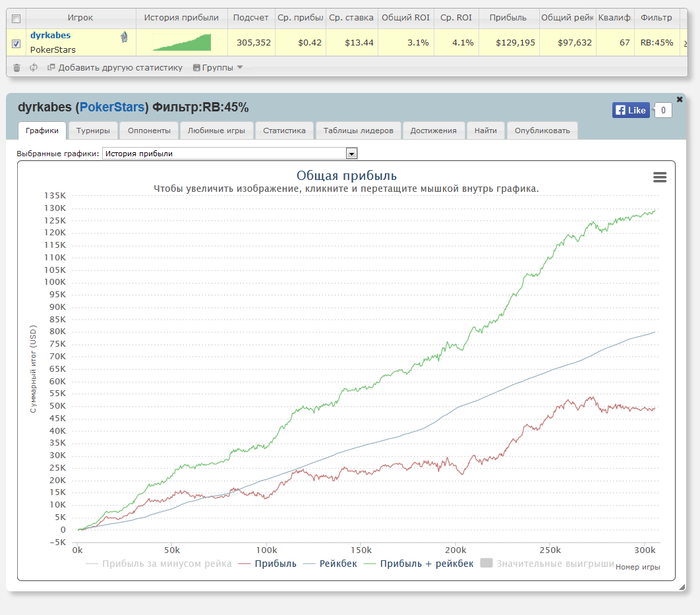Sort by the Ср. ставка column header
The height and width of the screenshot is (615, 700).
pos(351,18)
